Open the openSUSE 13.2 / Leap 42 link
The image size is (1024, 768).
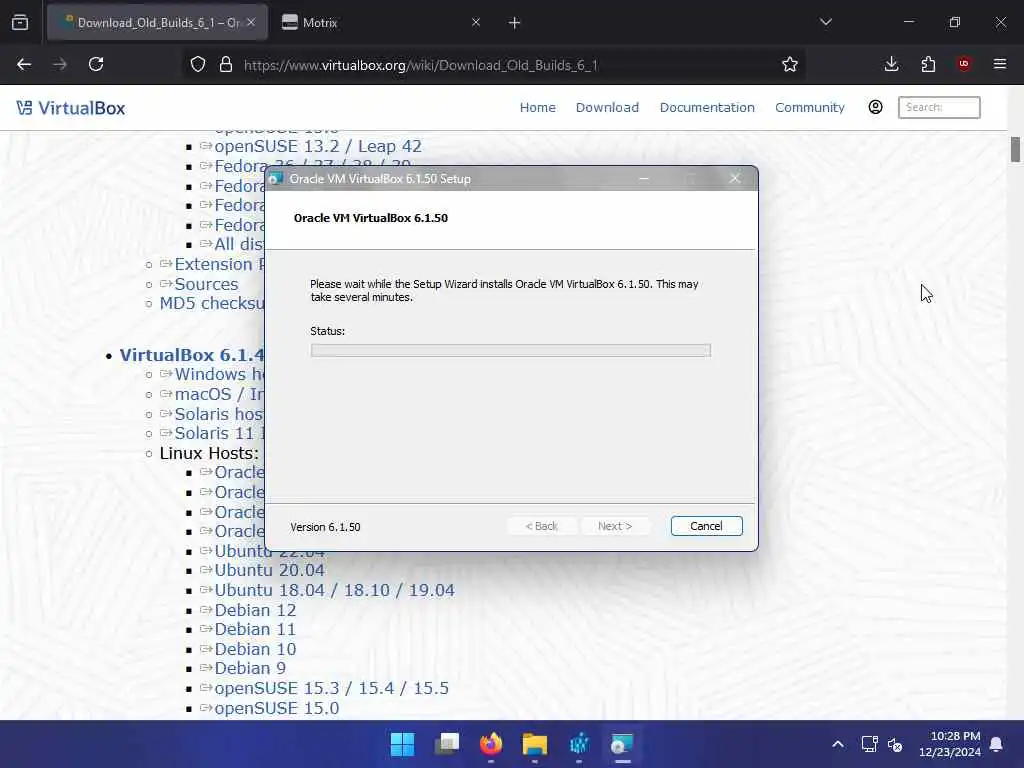318,146
